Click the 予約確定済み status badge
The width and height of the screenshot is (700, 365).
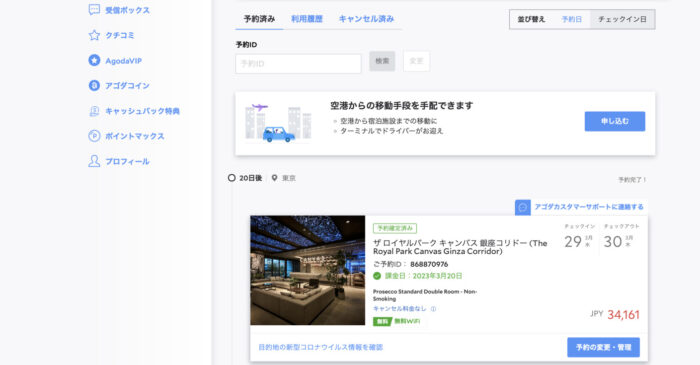click(395, 228)
